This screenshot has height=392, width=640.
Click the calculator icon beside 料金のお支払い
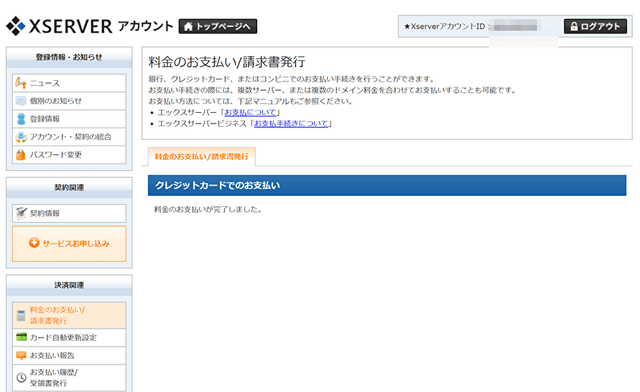pos(21,315)
